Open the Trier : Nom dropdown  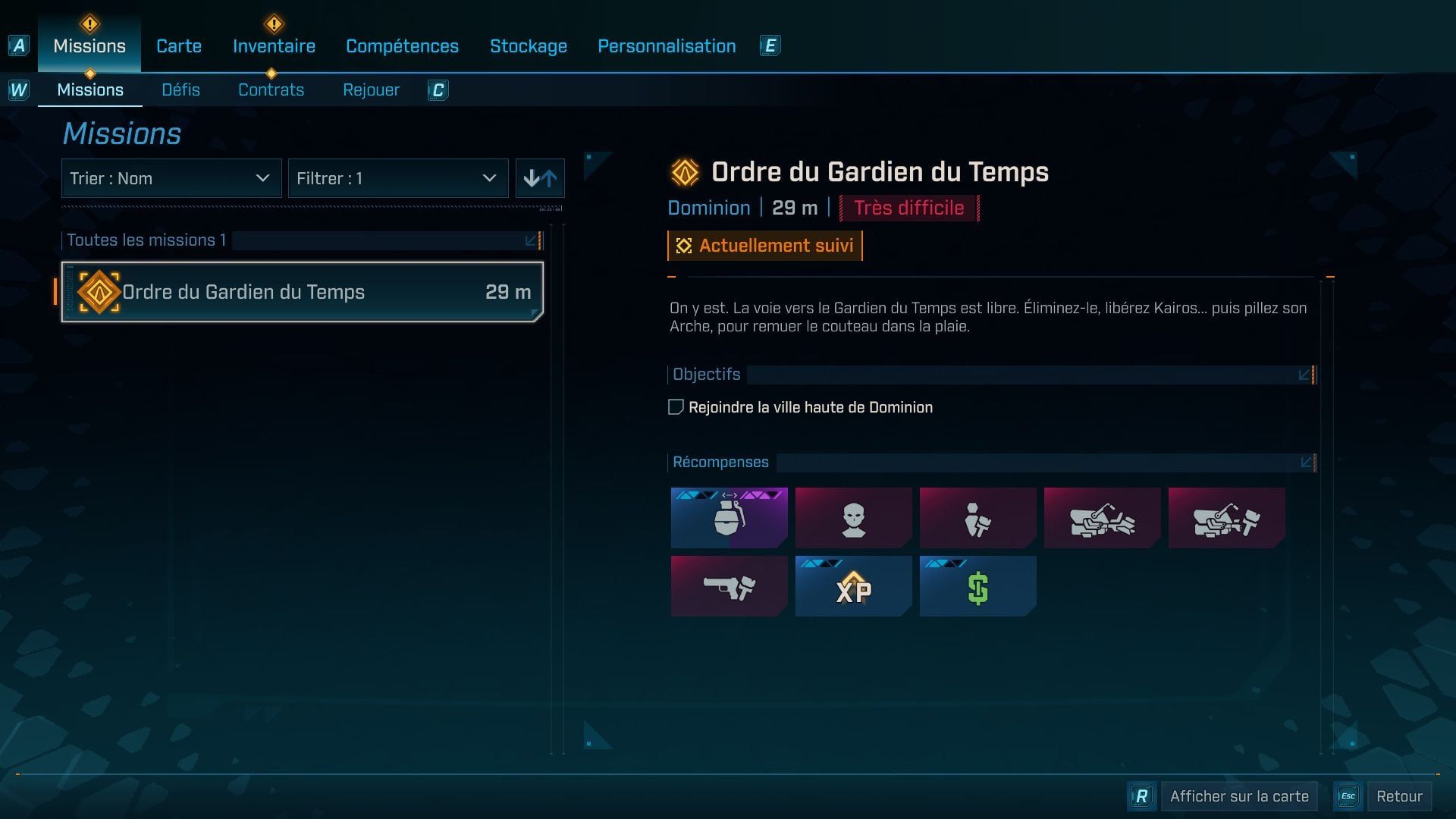pos(171,178)
